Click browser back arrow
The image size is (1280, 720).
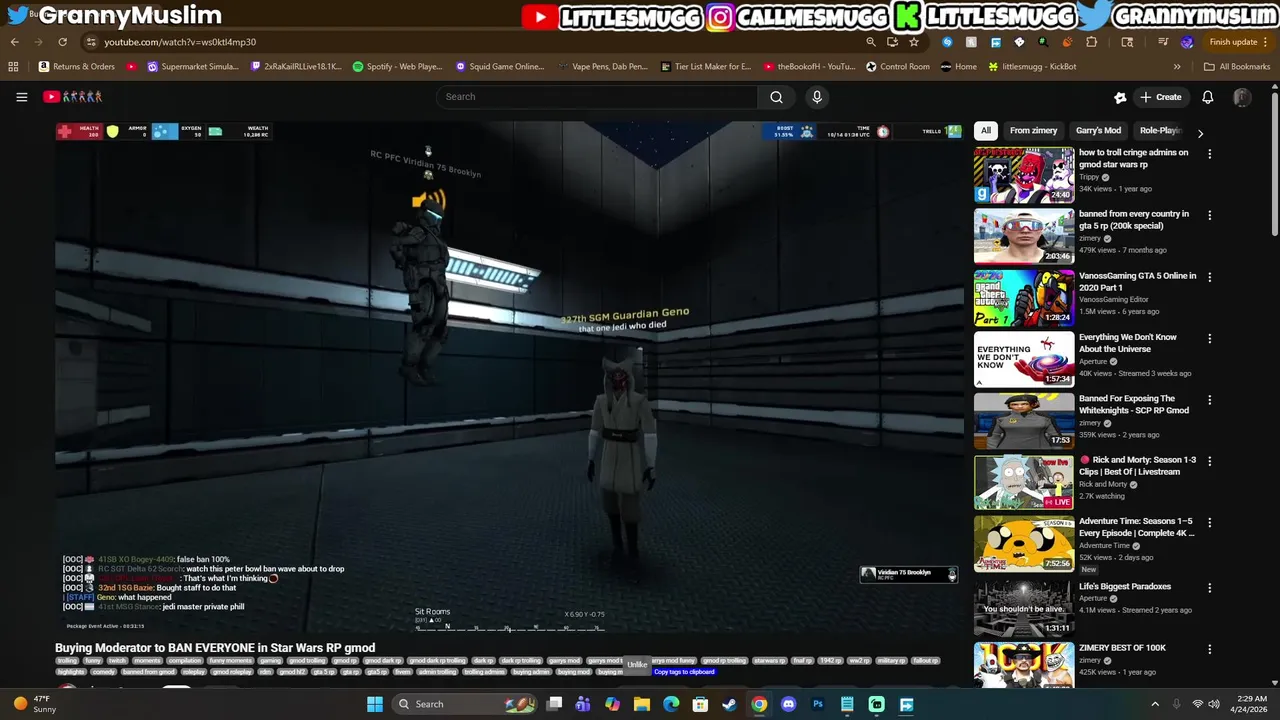[14, 42]
